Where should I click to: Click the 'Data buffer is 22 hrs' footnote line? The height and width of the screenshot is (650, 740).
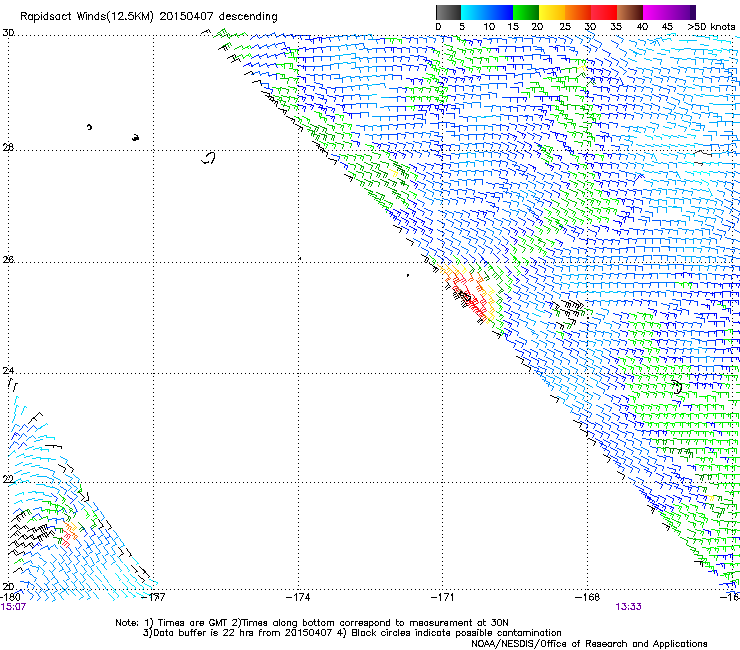[352, 633]
